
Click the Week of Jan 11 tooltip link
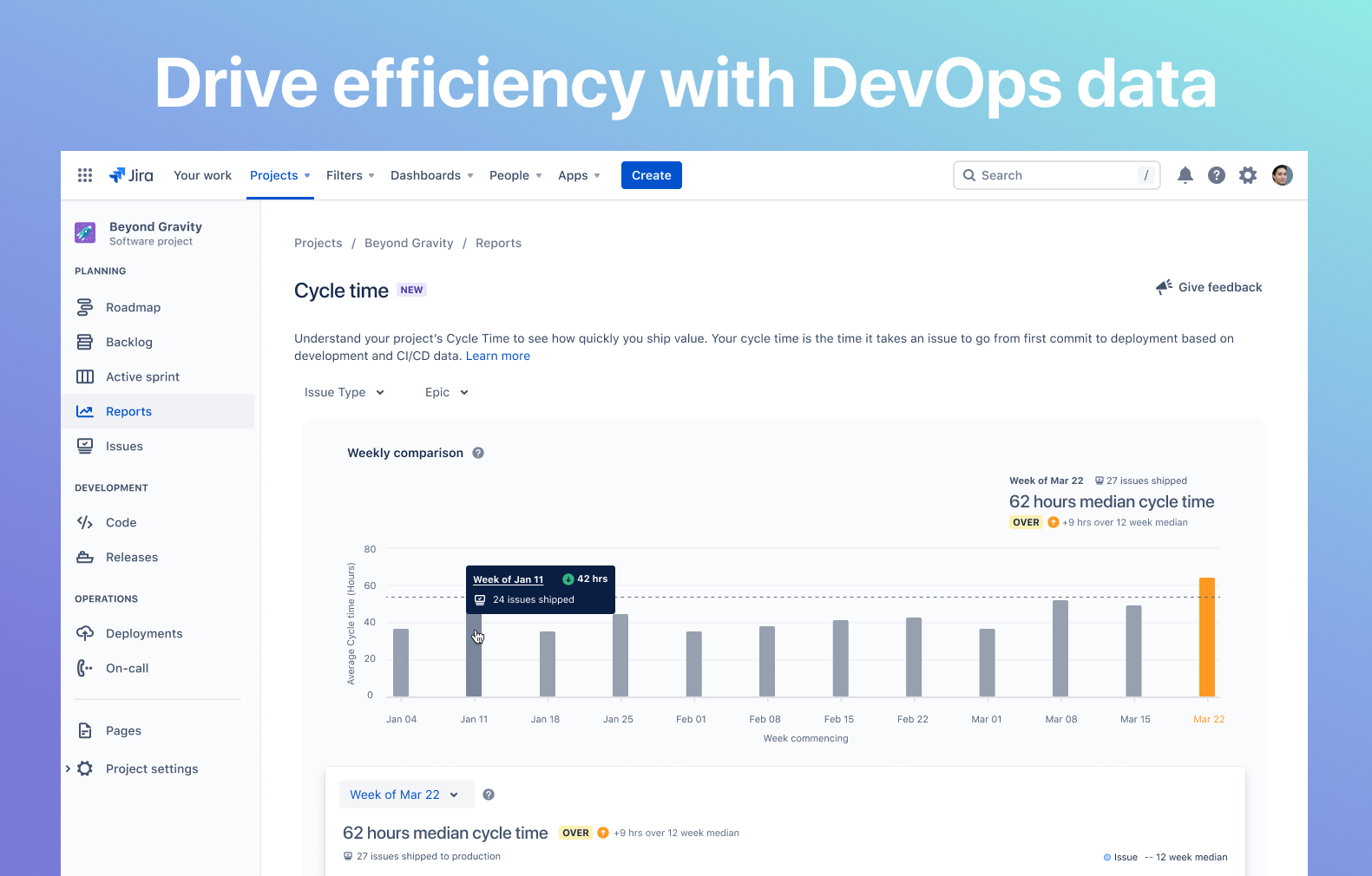point(509,579)
